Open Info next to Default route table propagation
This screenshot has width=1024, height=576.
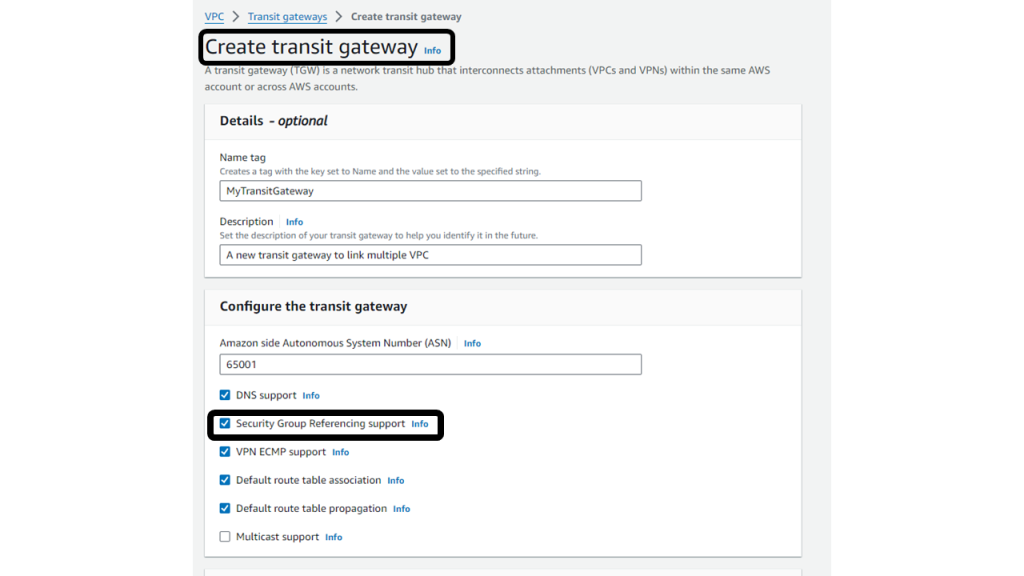tap(401, 508)
